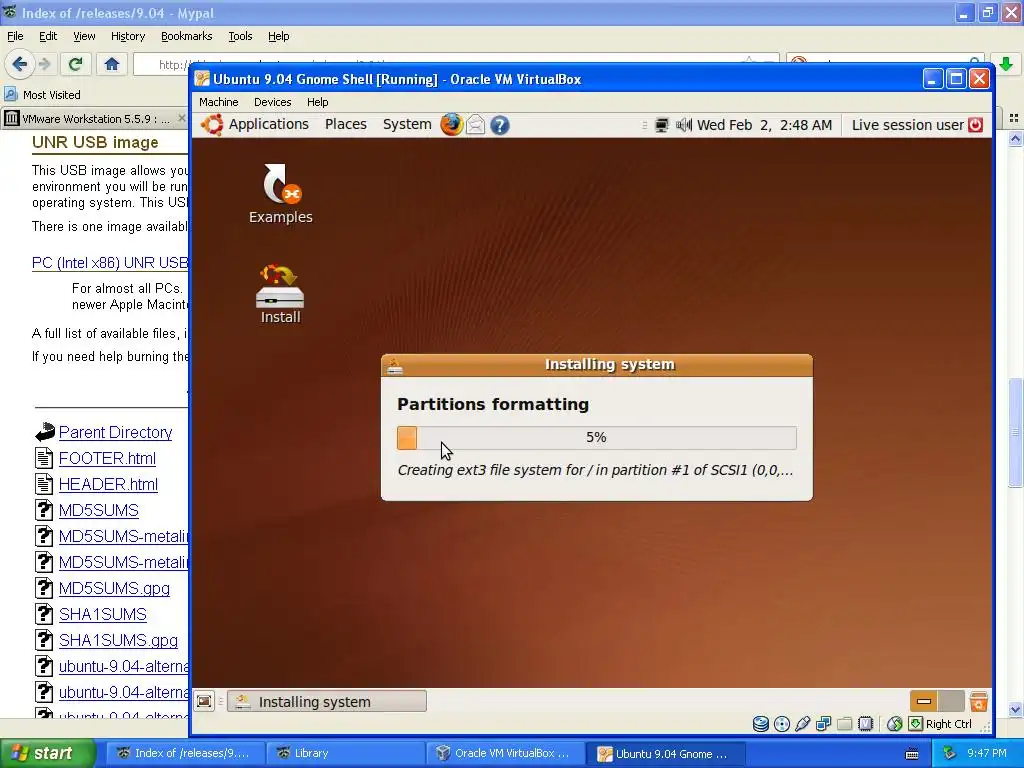1024x768 pixels.
Task: Click the Parent Directory link
Action: 115,432
